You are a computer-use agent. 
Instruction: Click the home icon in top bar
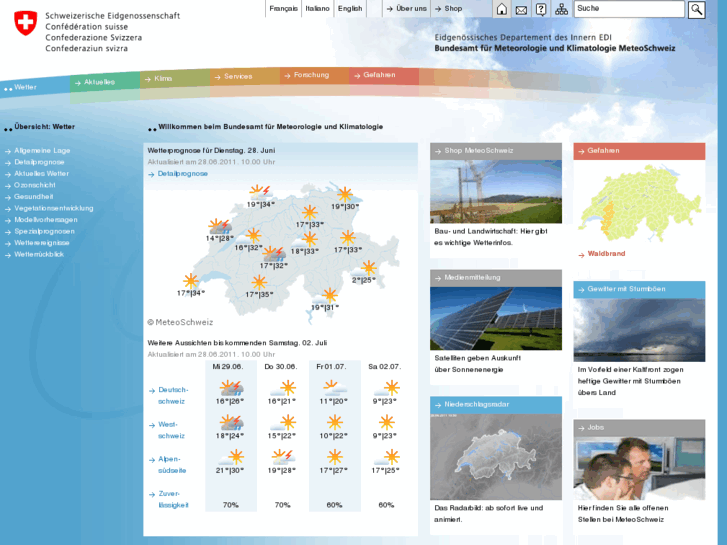pos(502,9)
